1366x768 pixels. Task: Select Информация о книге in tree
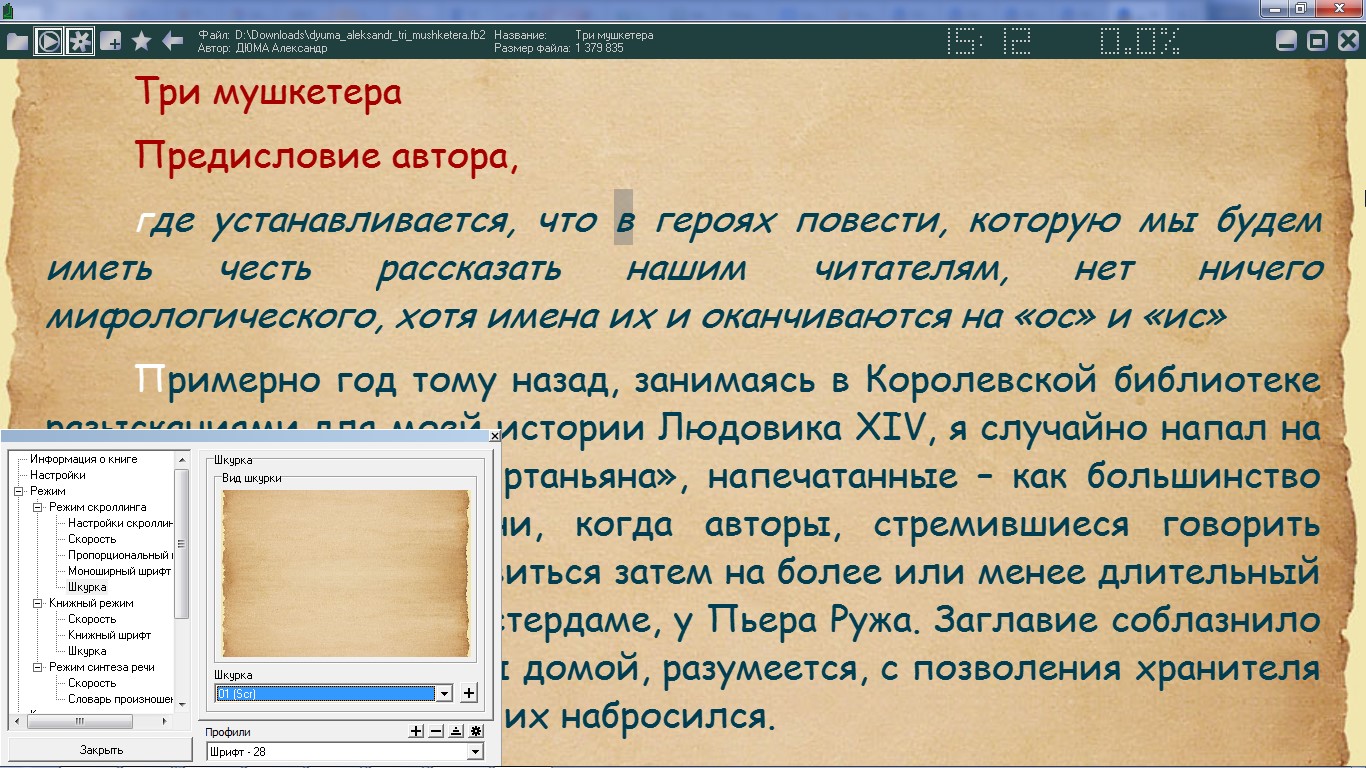pyautogui.click(x=83, y=459)
